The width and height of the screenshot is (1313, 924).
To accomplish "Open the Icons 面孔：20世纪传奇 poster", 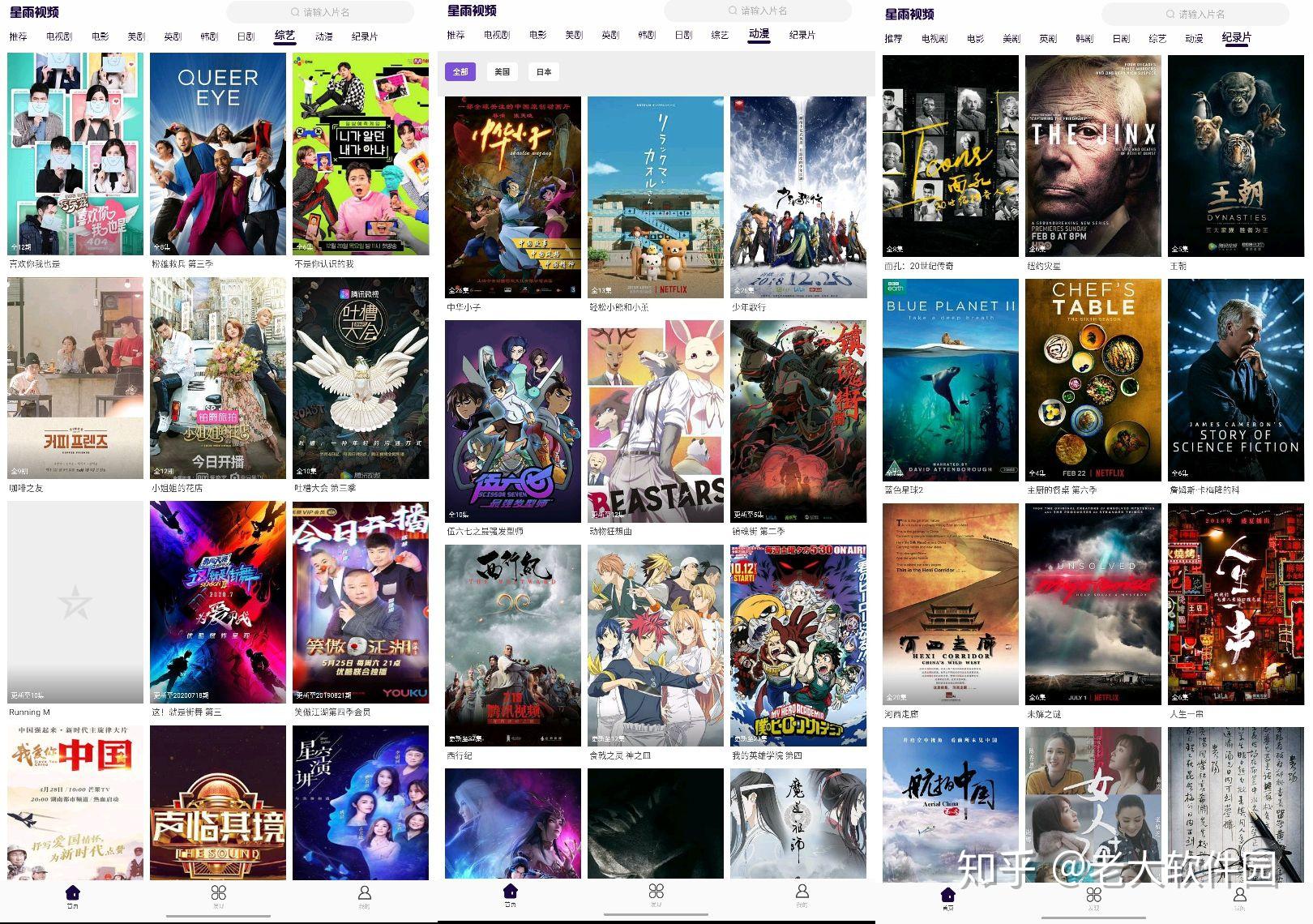I will click(x=951, y=156).
